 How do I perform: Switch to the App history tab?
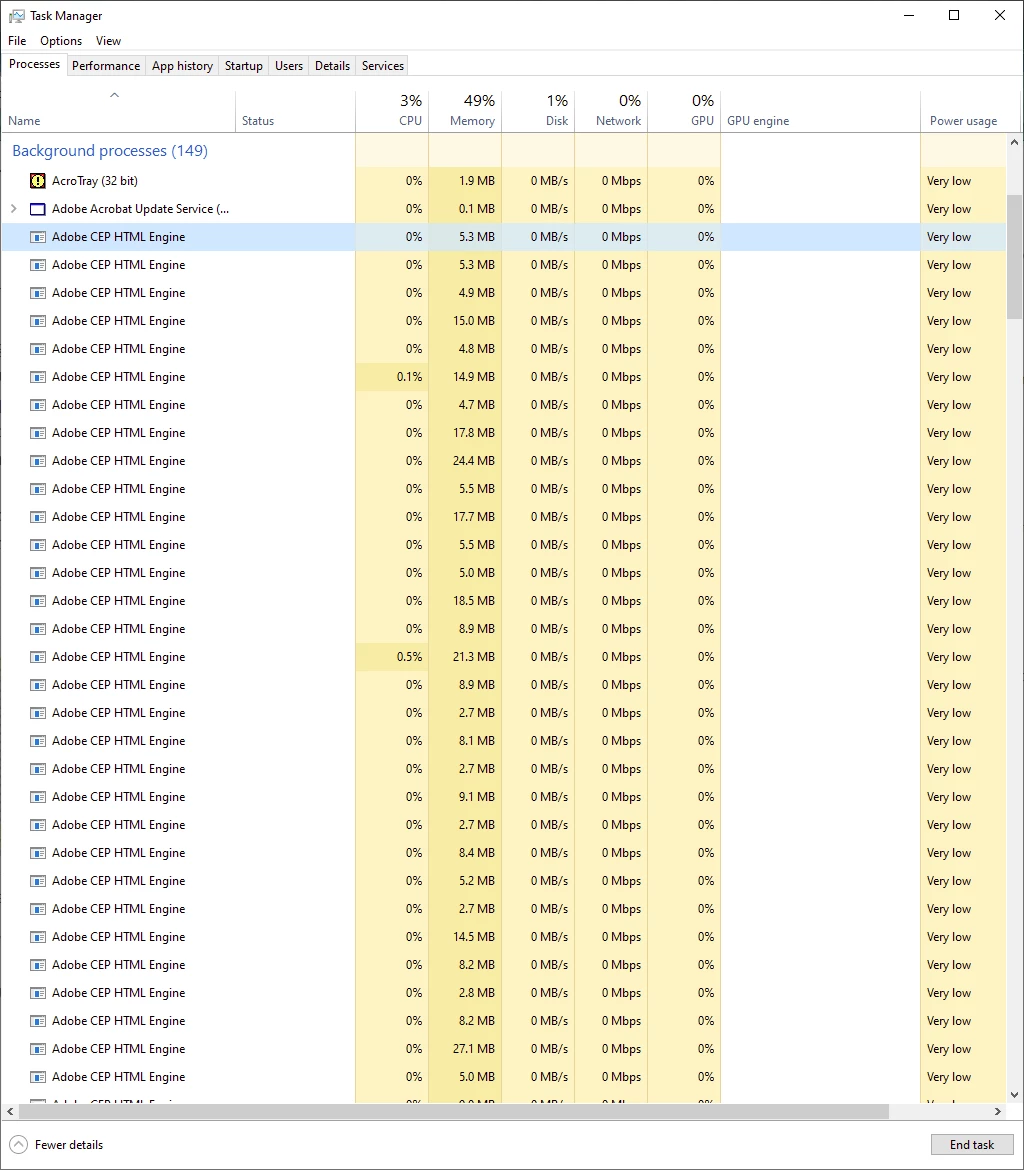182,66
